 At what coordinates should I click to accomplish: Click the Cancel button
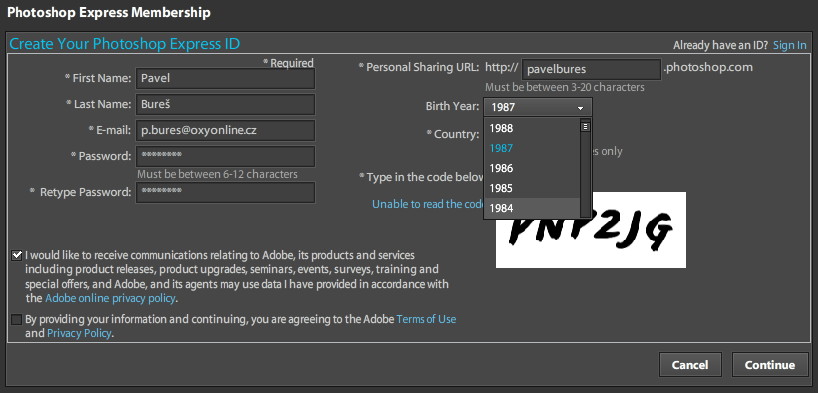coord(690,365)
